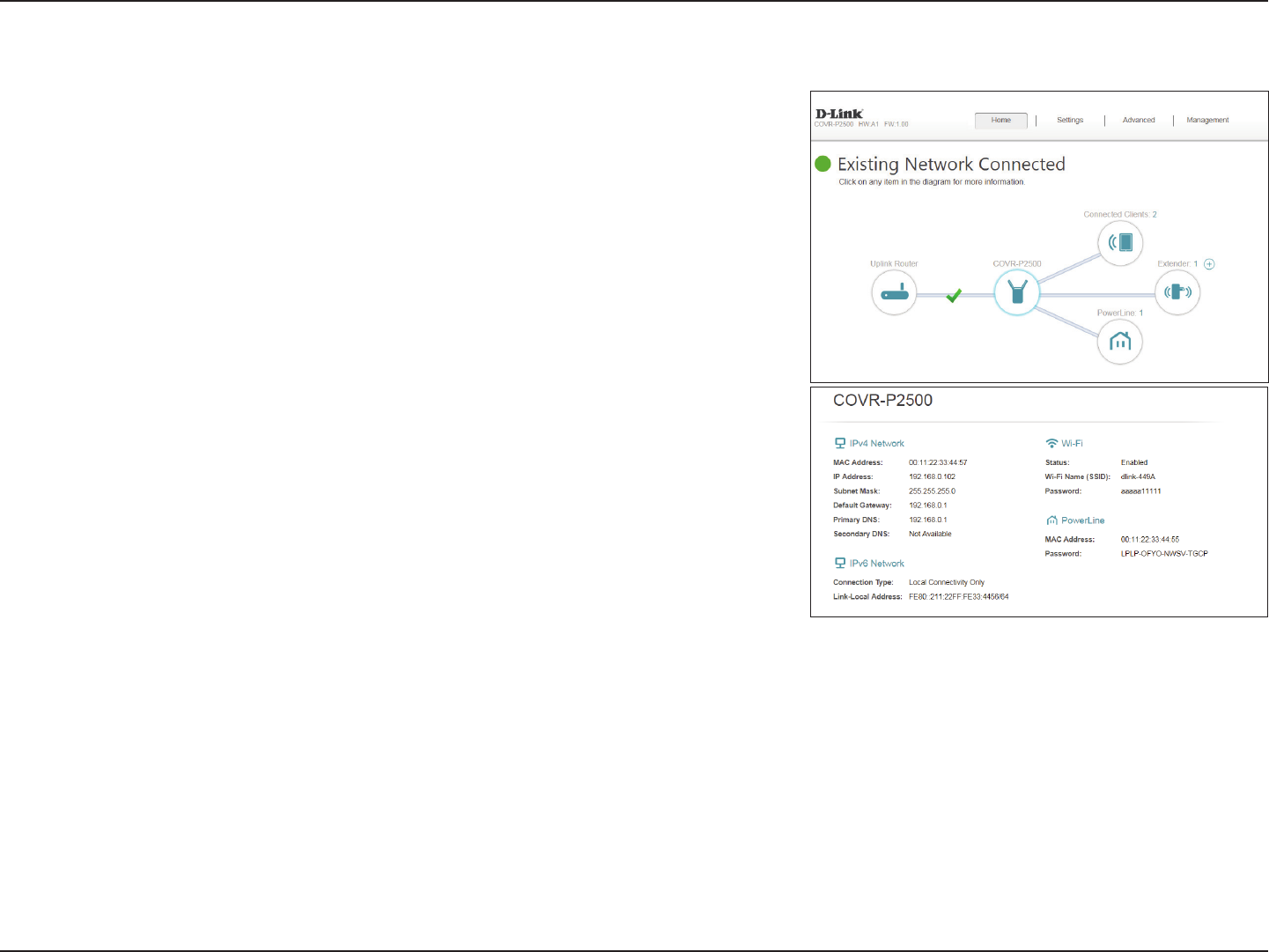1269x952 pixels.
Task: Click the subnet mask value 255.255.255.0
Action: (932, 491)
